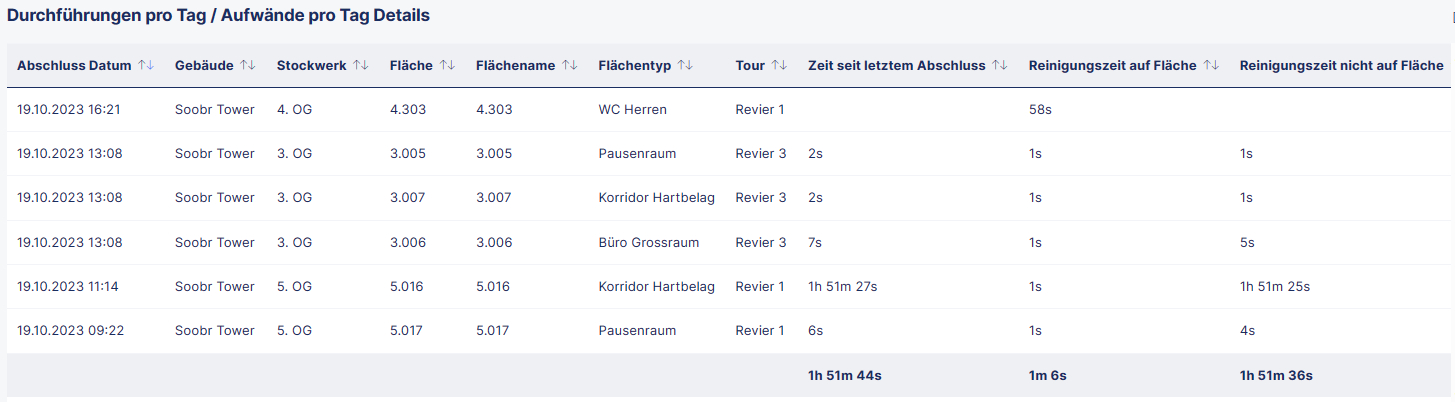Screen dimensions: 1455x402
Task: Click the 4. OG Stockwerk cell
Action: pos(295,110)
